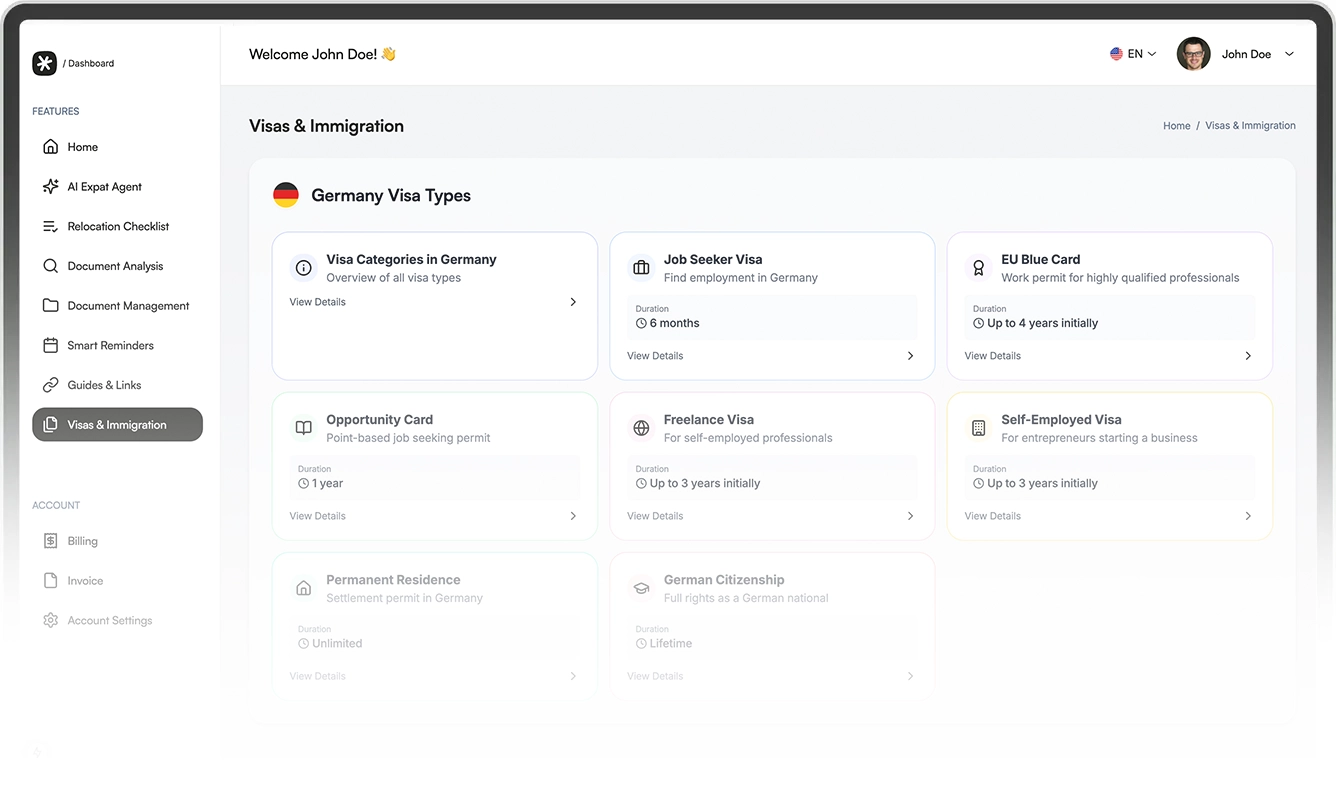The height and width of the screenshot is (800, 1336).
Task: Click the "1 year" duration value
Action: (327, 483)
